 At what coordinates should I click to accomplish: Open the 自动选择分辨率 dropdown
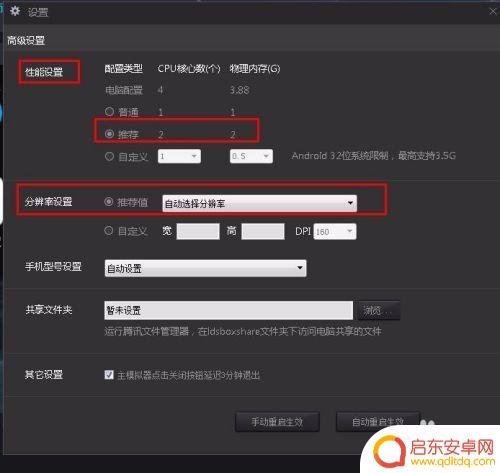pos(260,203)
